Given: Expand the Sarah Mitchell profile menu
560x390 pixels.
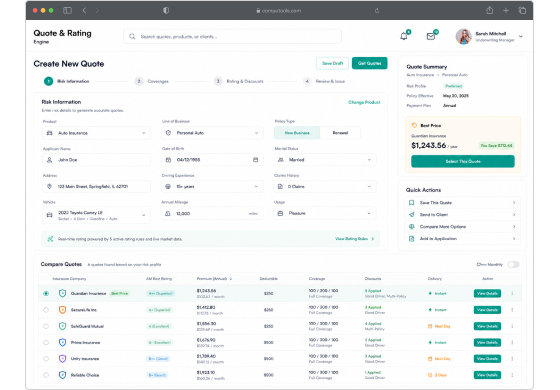Looking at the screenshot, I should [521, 36].
